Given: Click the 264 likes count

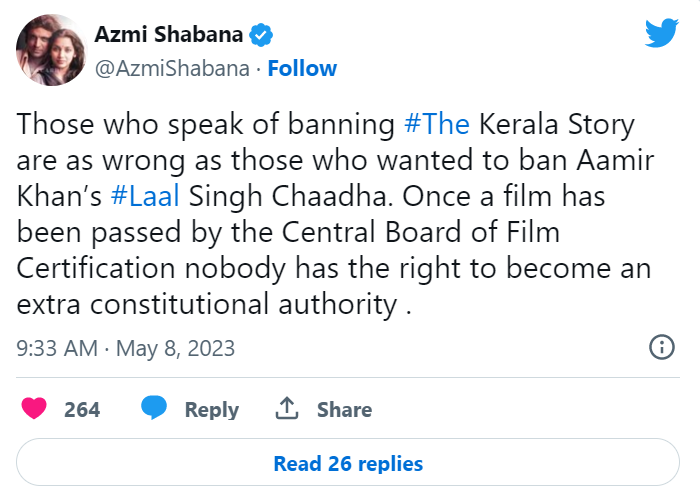Looking at the screenshot, I should tap(82, 409).
